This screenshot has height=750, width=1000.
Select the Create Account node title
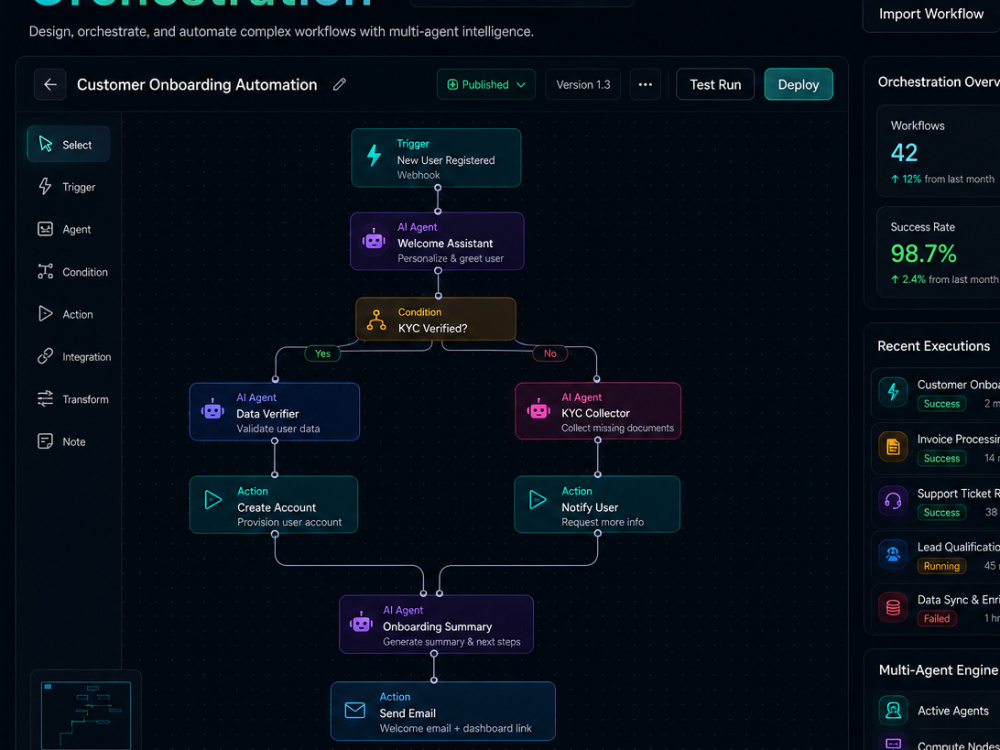276,507
